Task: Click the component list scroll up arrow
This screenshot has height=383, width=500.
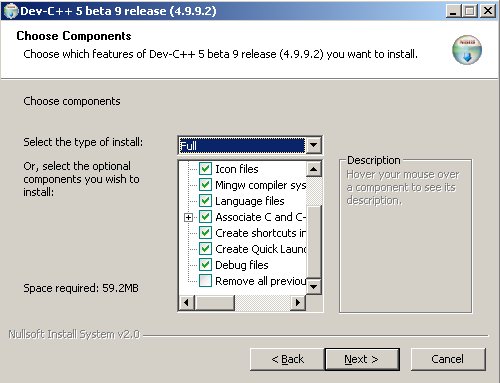Action: (x=313, y=169)
